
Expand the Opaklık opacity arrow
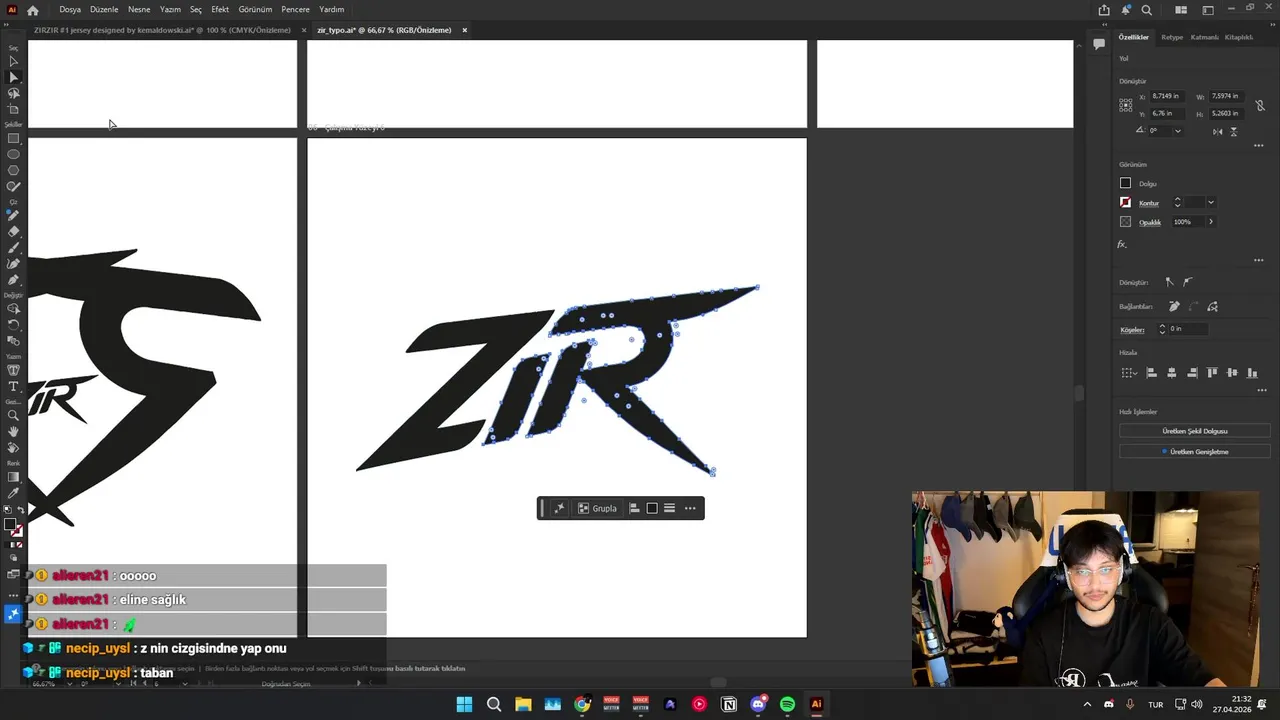[x=1211, y=222]
